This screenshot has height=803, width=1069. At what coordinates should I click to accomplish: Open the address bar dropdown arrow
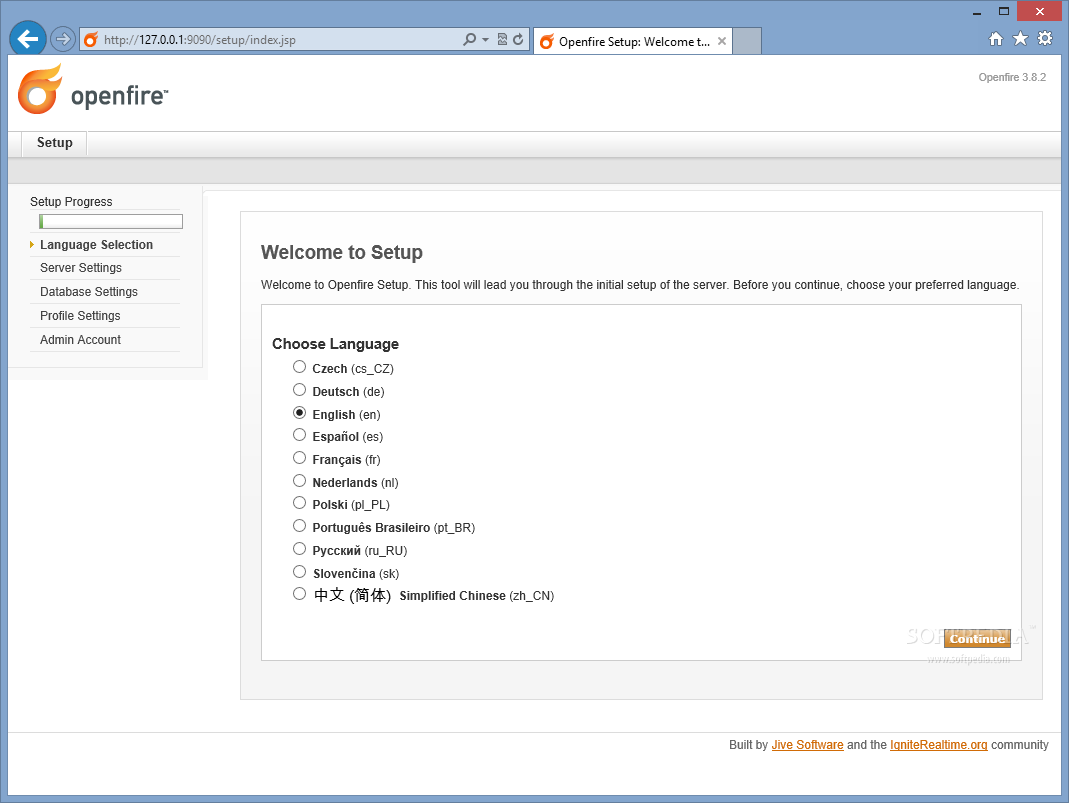(x=485, y=40)
